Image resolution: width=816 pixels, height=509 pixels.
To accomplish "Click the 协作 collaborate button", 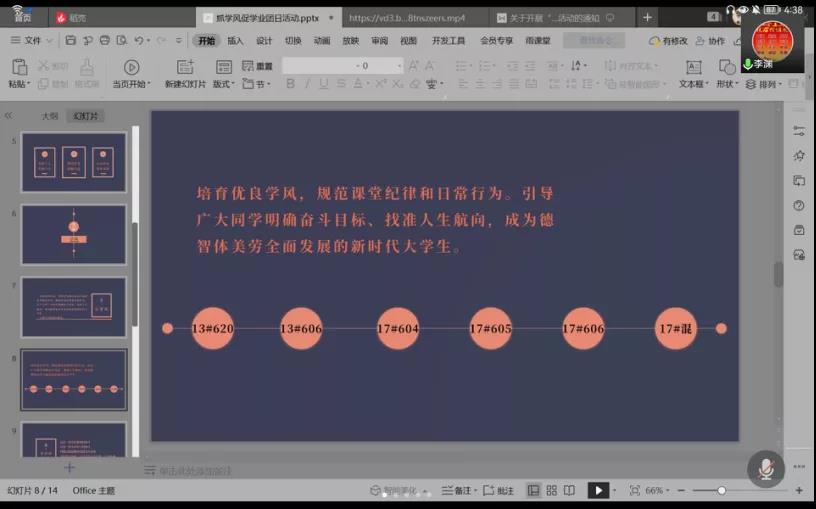I will point(710,41).
